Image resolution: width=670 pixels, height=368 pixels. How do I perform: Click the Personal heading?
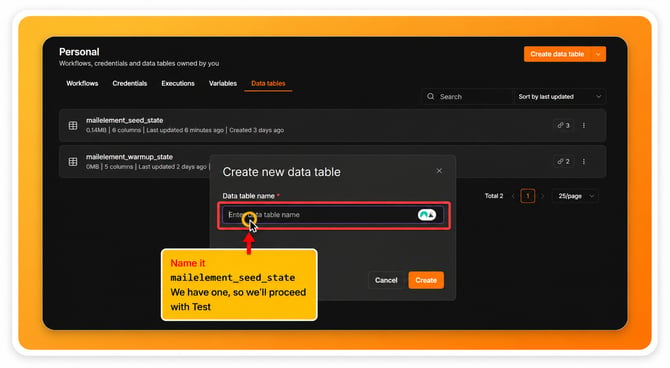[79, 52]
